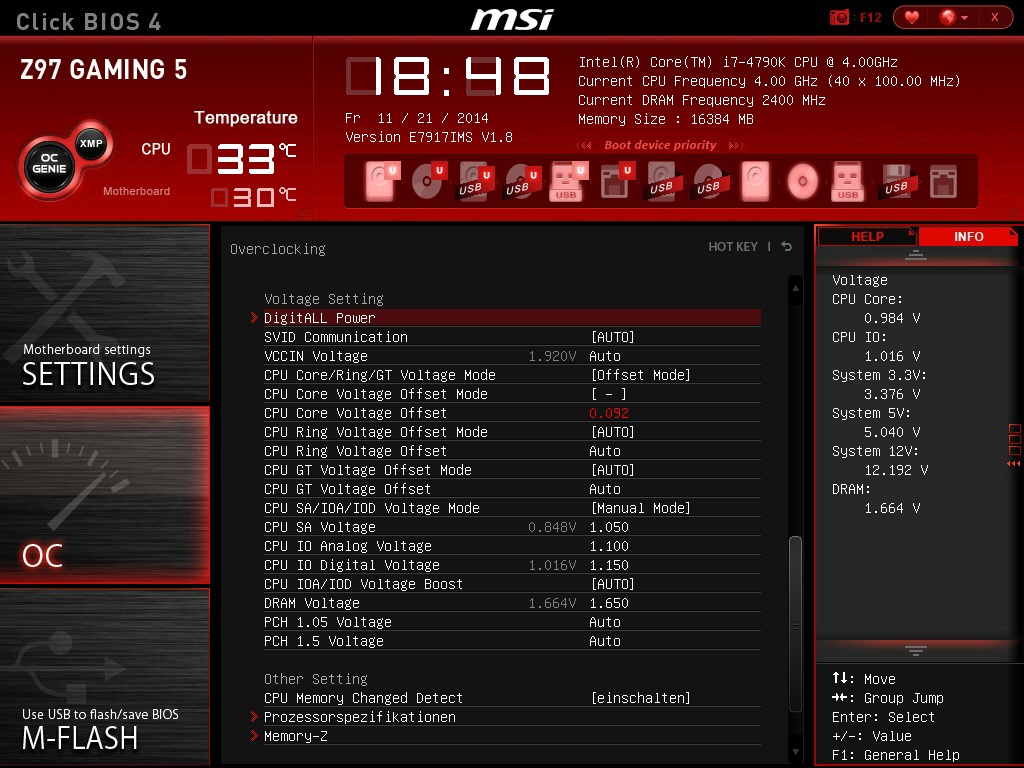Change CPU Ring Voltage Offset Mode [AUTO]
Screen dimensions: 1024x768
tap(613, 432)
